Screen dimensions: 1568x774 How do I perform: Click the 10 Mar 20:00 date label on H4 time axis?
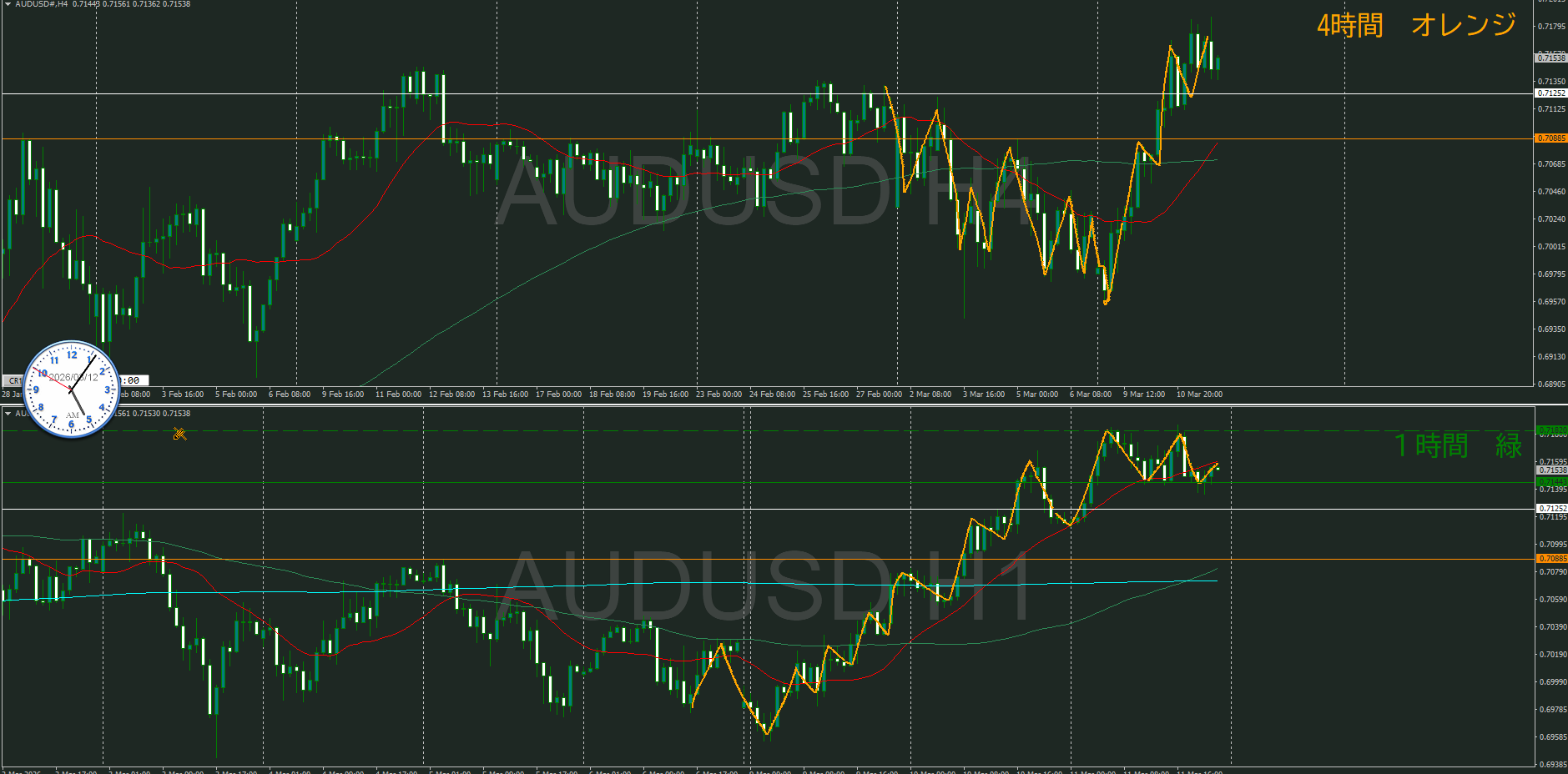point(1199,395)
